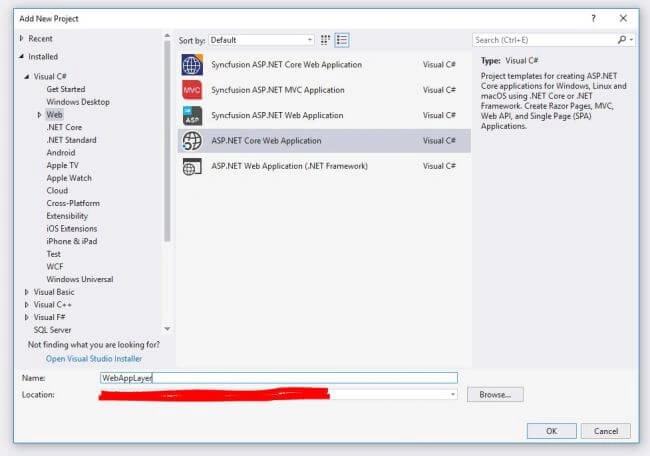Click Visual C# label on MVC row
Screen dimensions: 650x456
click(x=439, y=90)
